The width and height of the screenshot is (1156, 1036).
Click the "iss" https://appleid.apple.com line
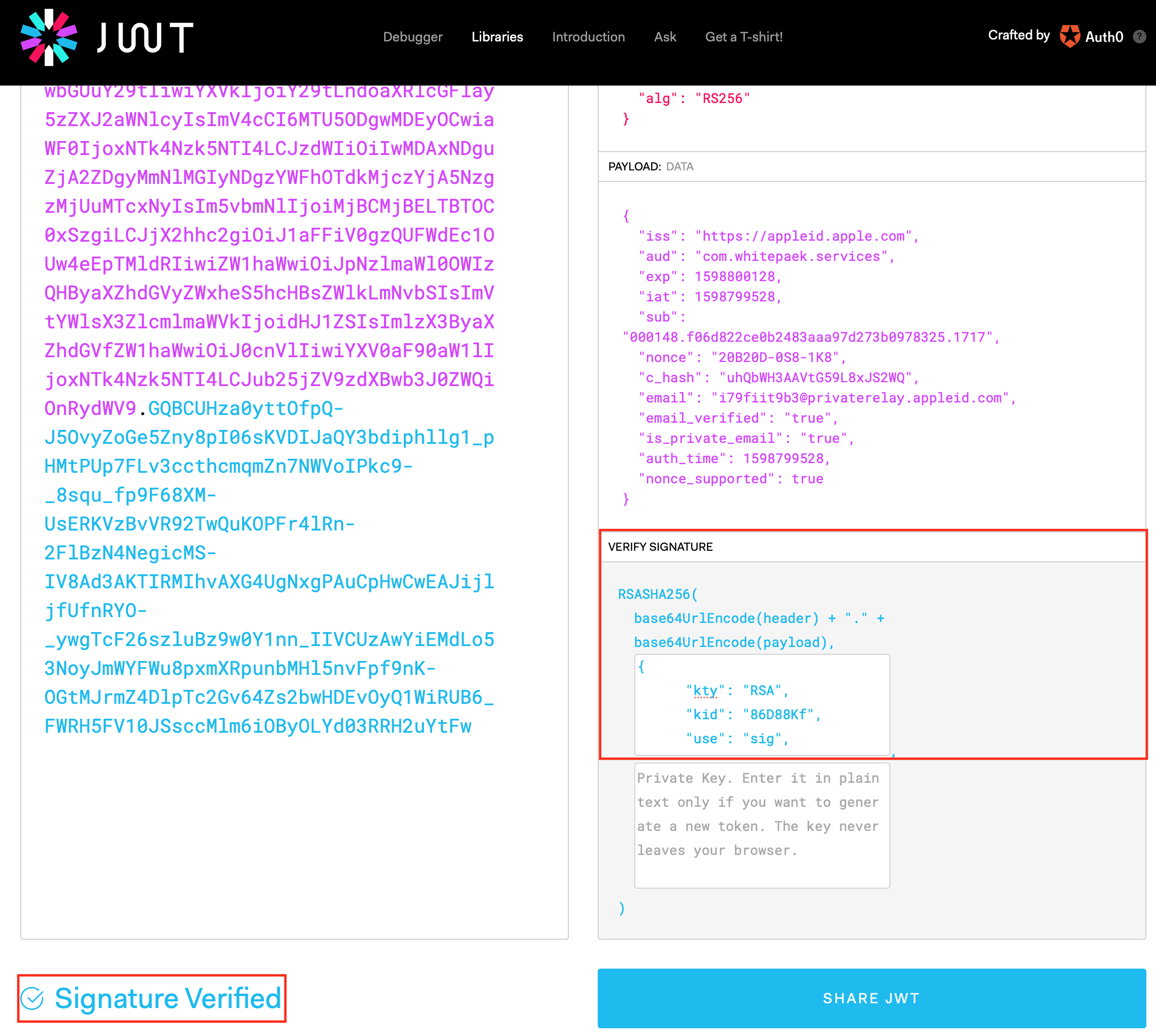pyautogui.click(x=779, y=236)
